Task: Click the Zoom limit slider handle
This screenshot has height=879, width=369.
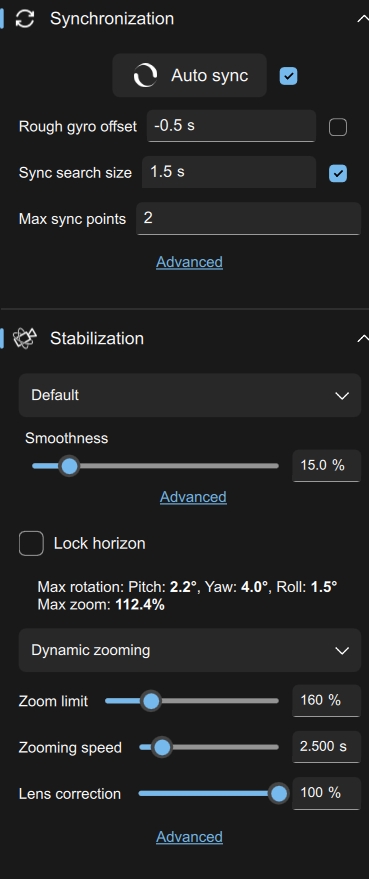Action: pos(150,701)
